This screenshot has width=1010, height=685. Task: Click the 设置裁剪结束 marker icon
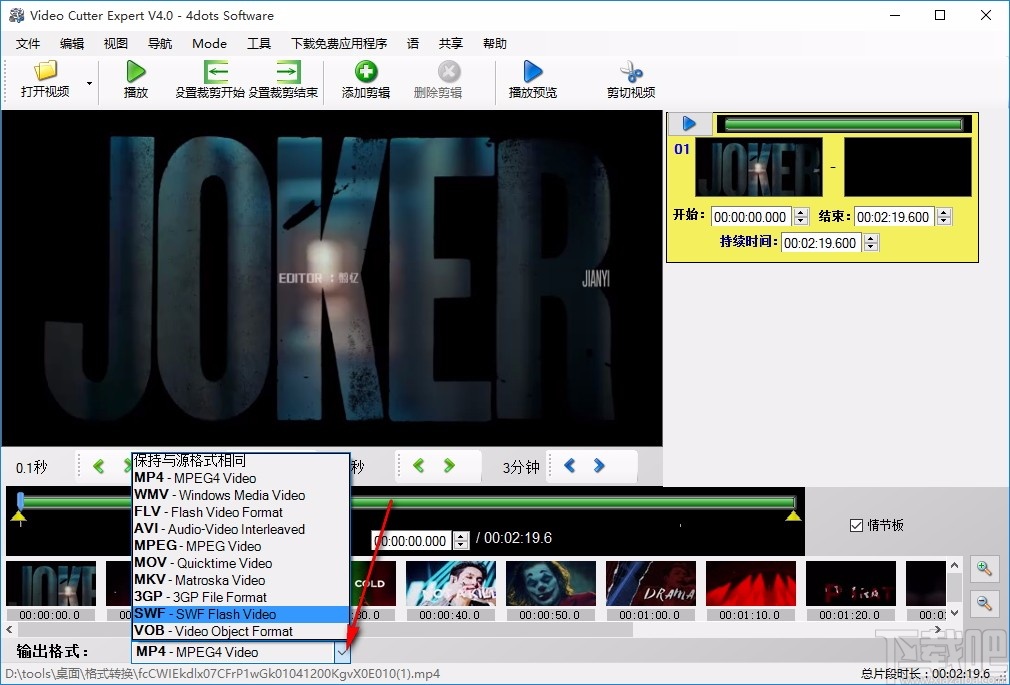pyautogui.click(x=289, y=73)
